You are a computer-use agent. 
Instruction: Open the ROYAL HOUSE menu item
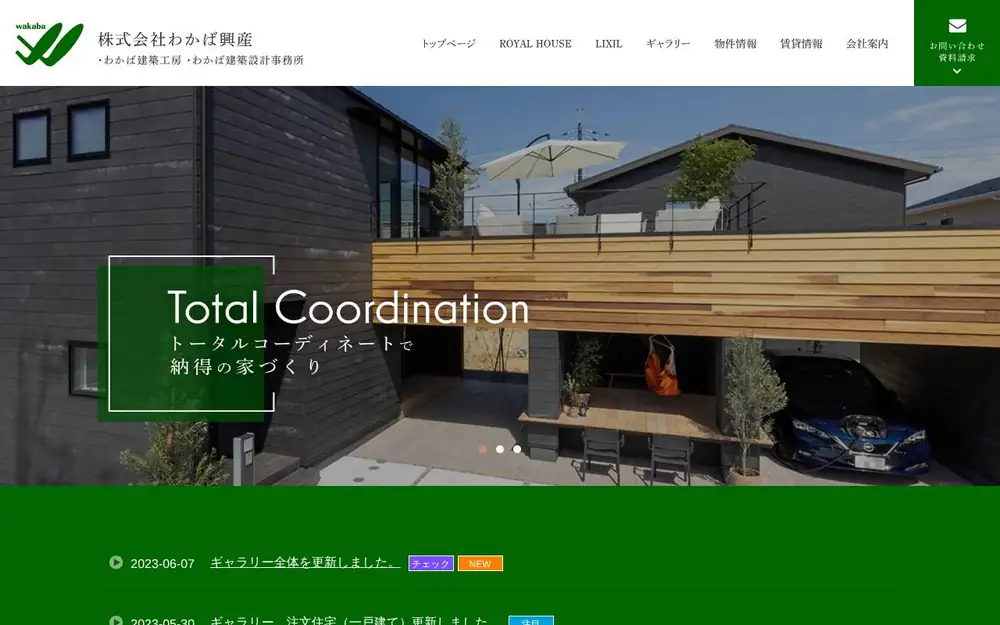click(x=535, y=43)
